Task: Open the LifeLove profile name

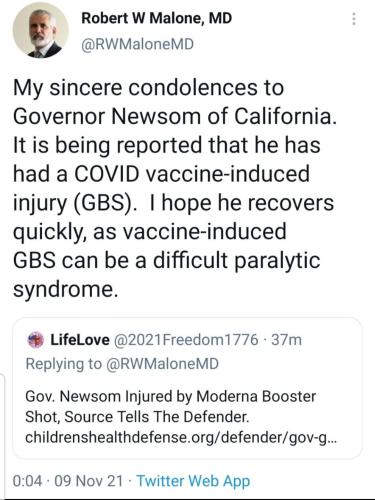Action: tap(80, 340)
